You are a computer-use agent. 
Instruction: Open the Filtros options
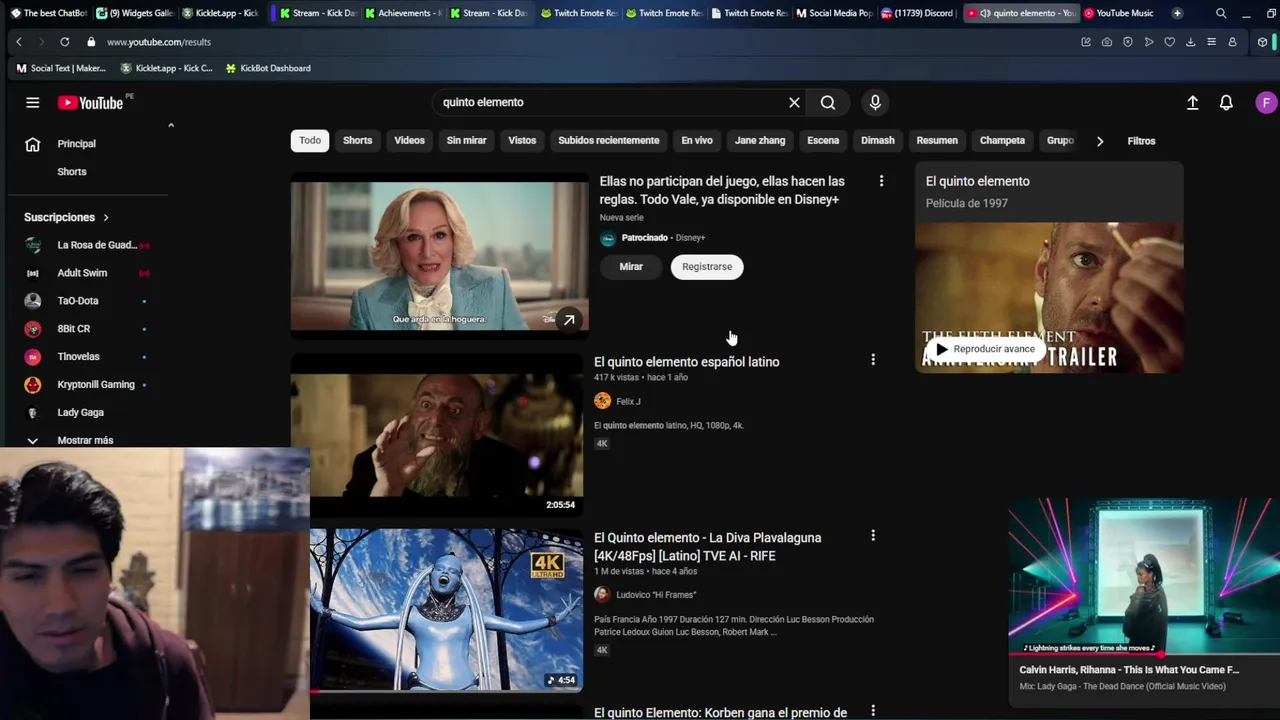[x=1141, y=141]
